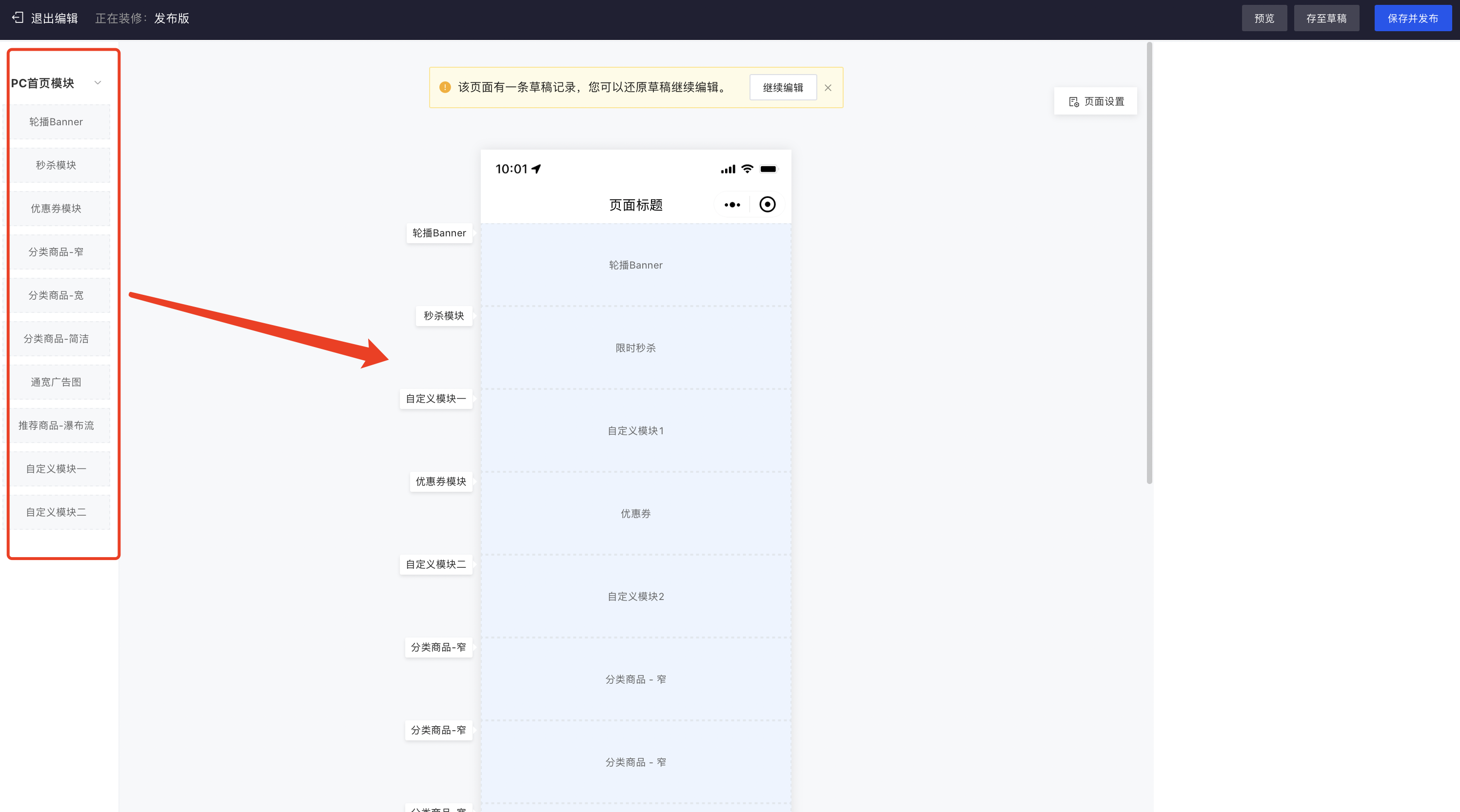Click the page settings icon
Screen dimensions: 1460x812
1073,101
